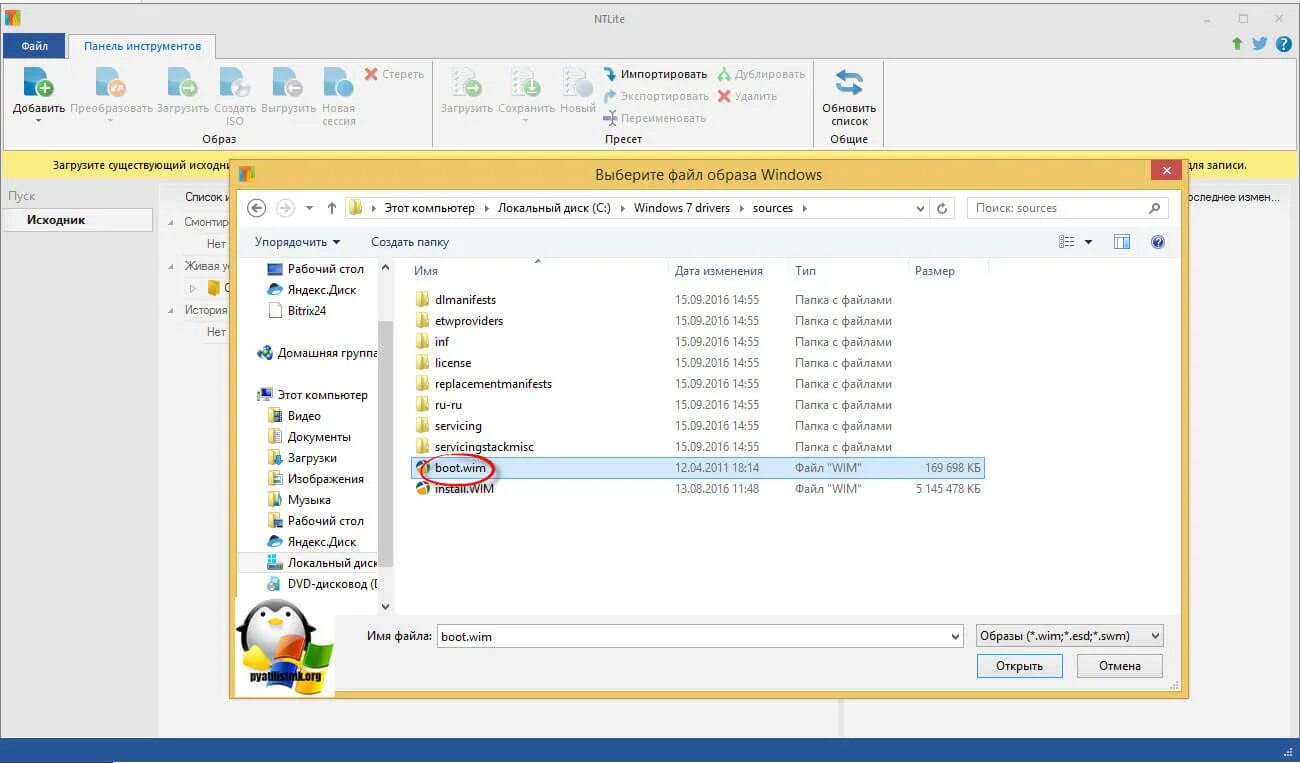Click Windows 7 drivers in the breadcrumb path
This screenshot has width=1300, height=763.
coord(682,208)
